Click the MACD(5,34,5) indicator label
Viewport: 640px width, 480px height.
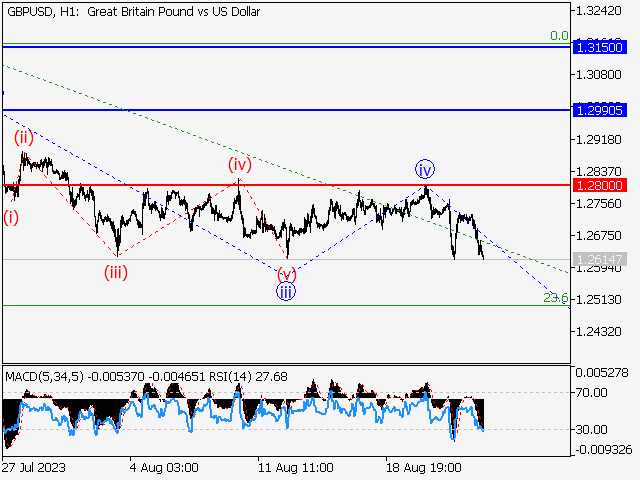point(44,376)
